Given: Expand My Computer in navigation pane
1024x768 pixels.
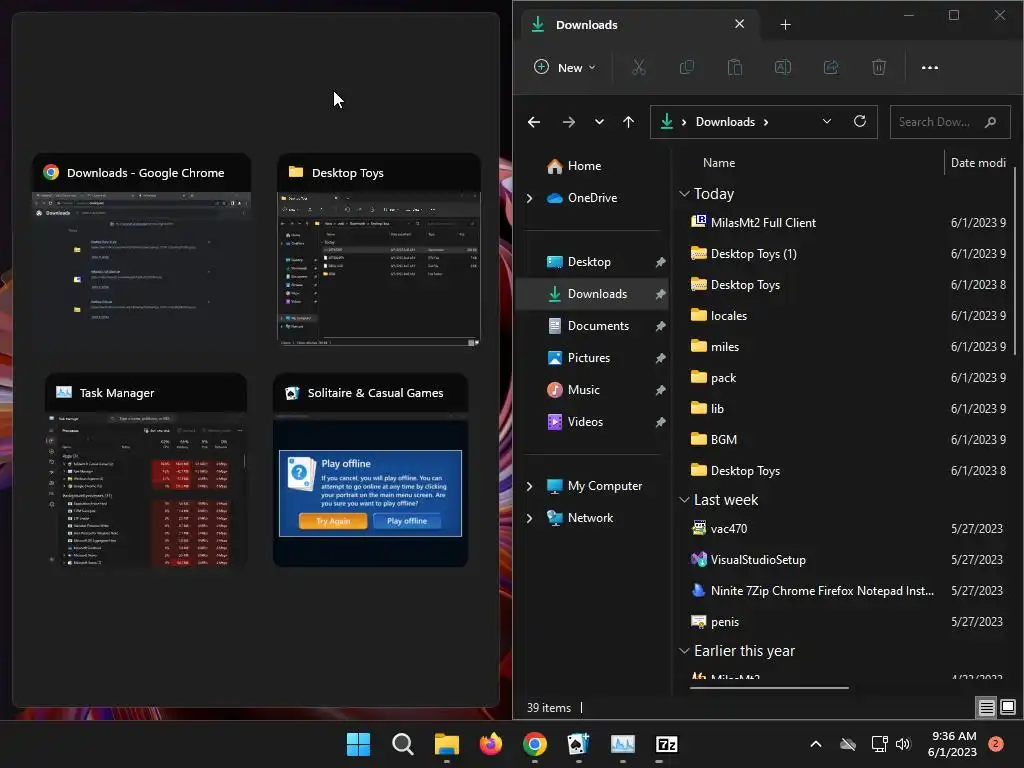Looking at the screenshot, I should pos(530,486).
